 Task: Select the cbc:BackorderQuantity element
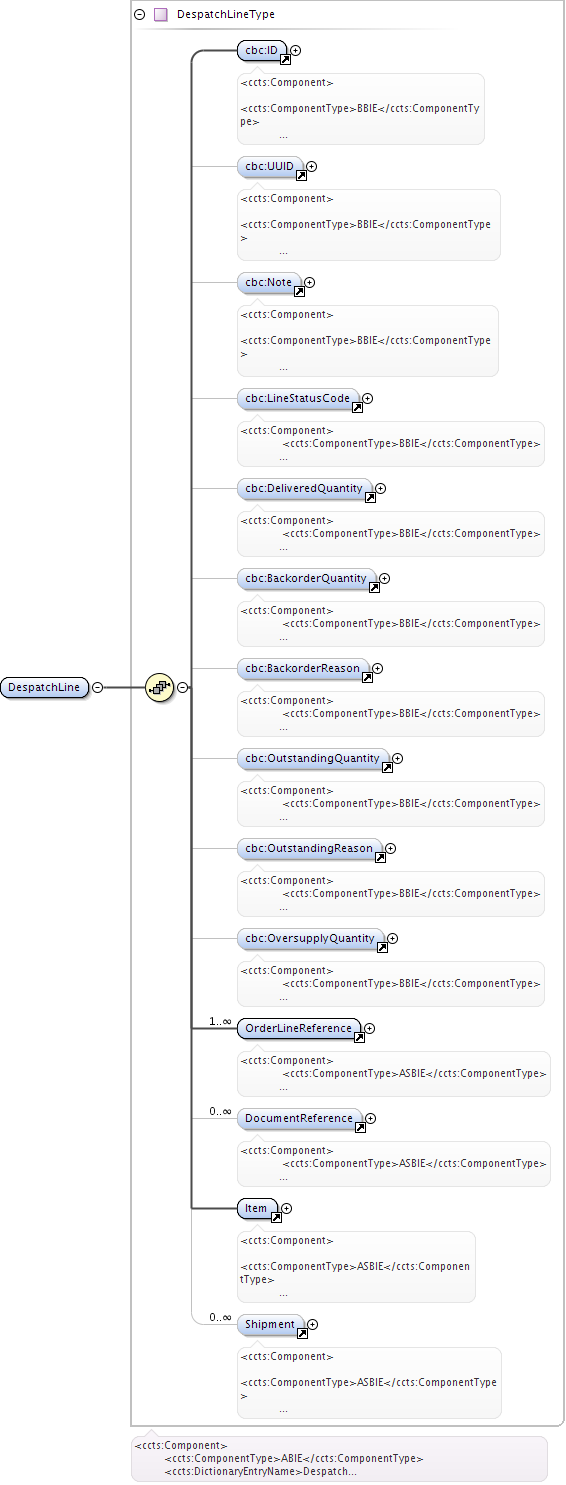306,579
